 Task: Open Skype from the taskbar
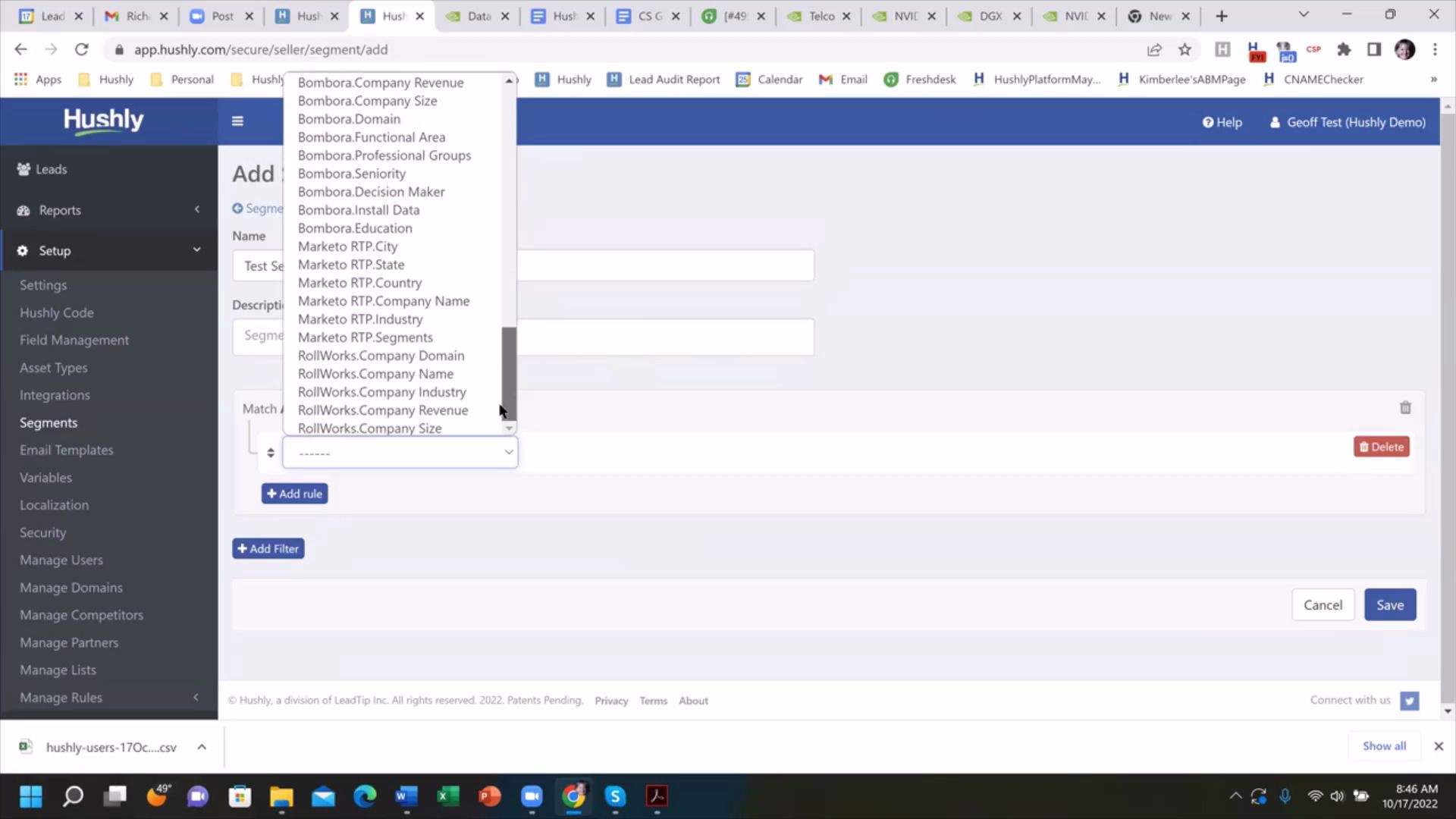[x=615, y=796]
